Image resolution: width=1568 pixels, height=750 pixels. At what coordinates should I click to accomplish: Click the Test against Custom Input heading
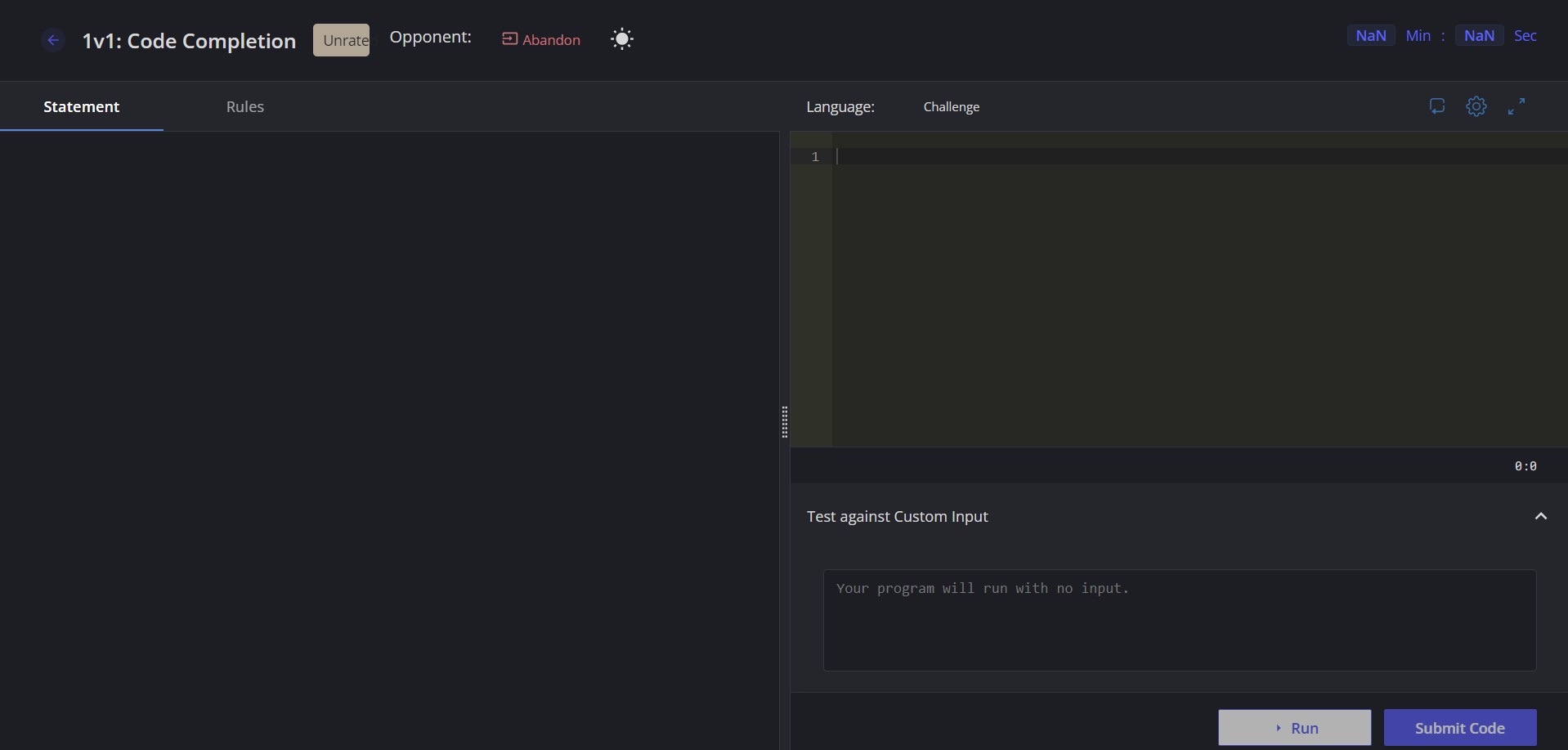898,516
